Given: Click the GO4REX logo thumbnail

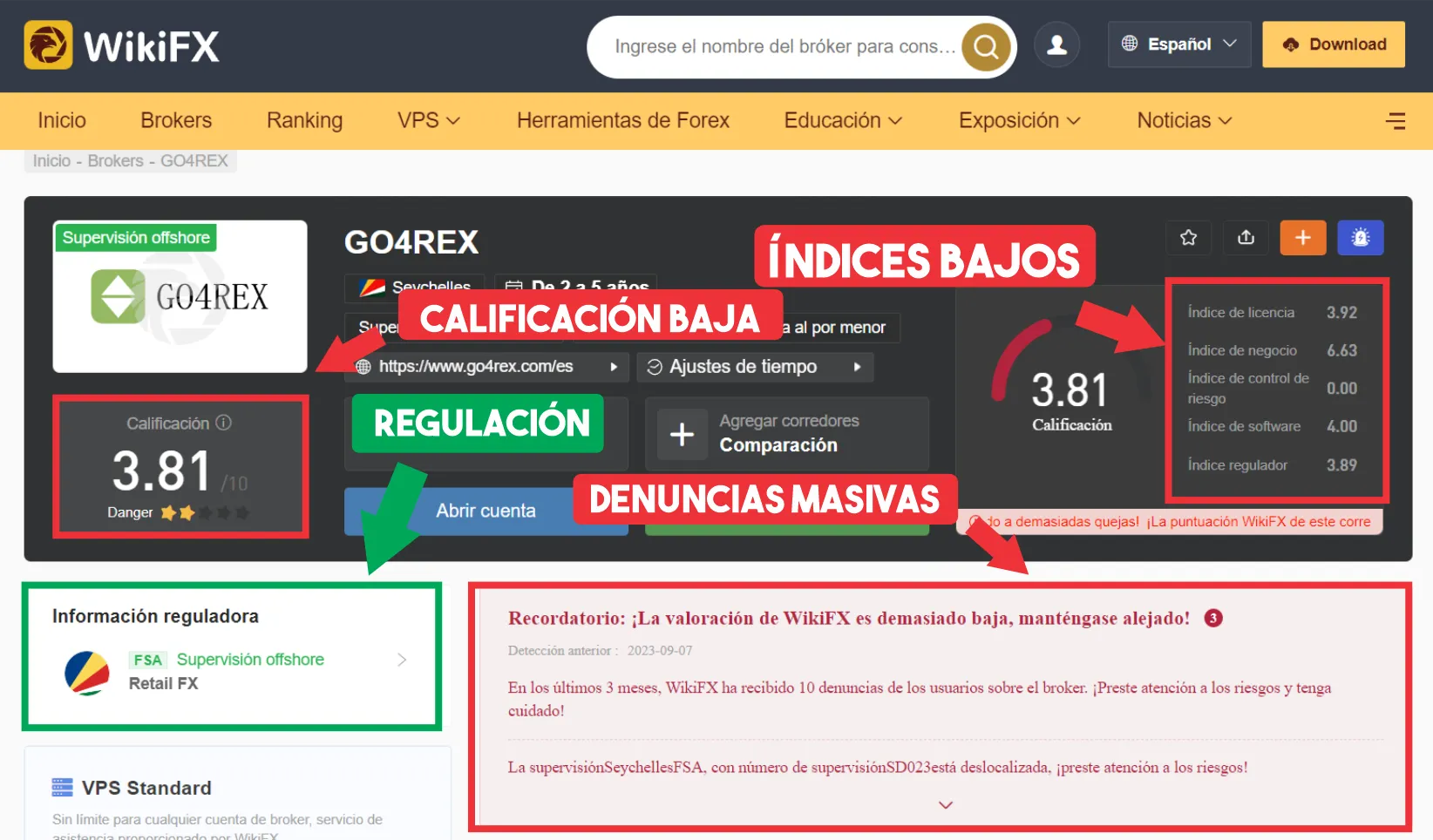Looking at the screenshot, I should coord(180,297).
